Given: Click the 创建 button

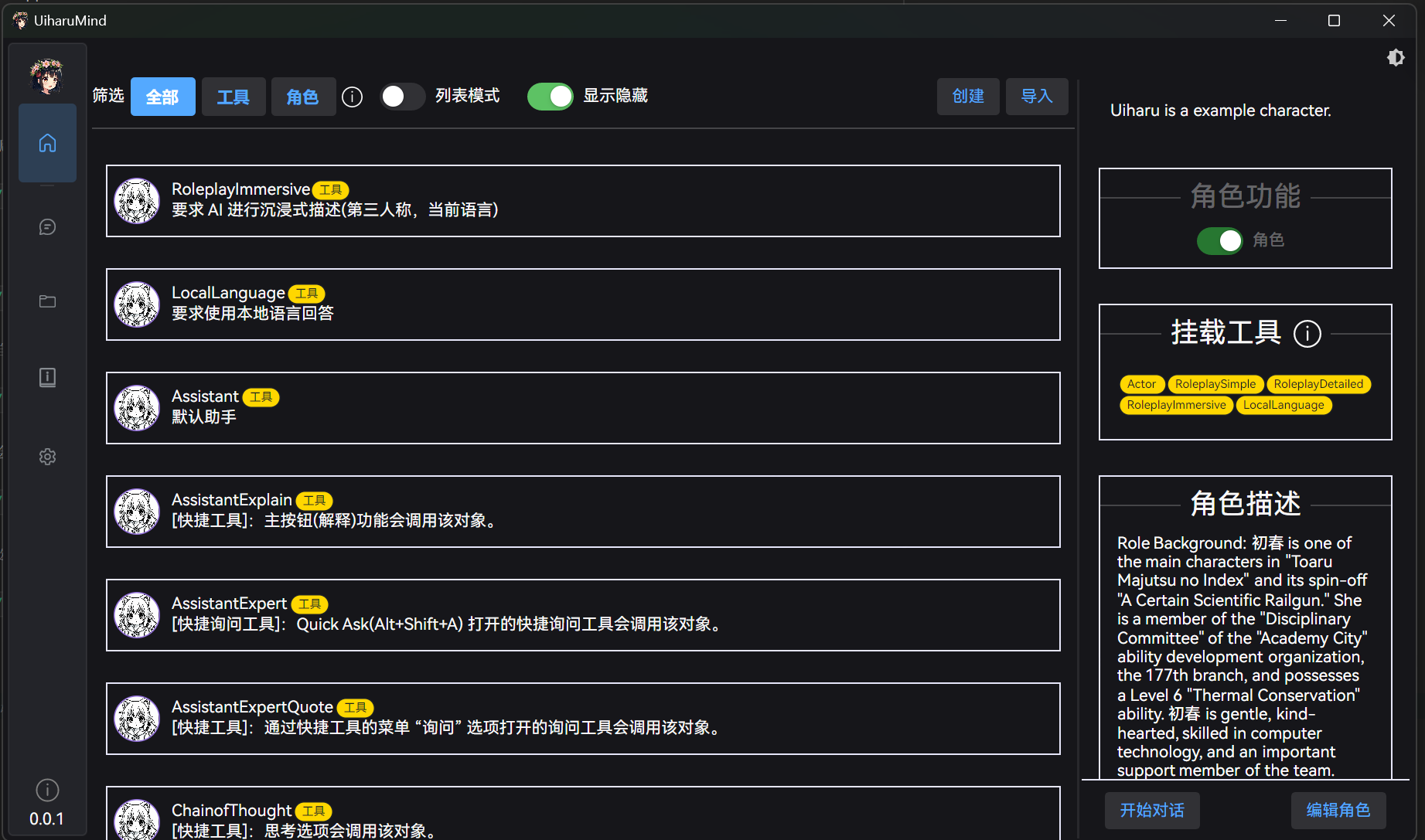Looking at the screenshot, I should point(967,97).
